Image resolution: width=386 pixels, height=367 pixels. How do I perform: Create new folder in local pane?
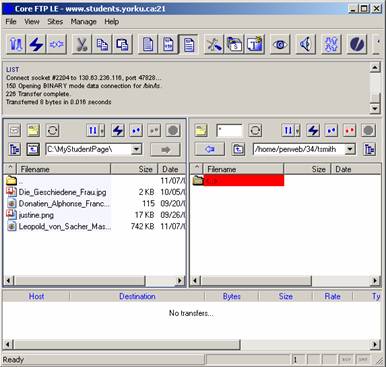pyautogui.click(x=33, y=130)
